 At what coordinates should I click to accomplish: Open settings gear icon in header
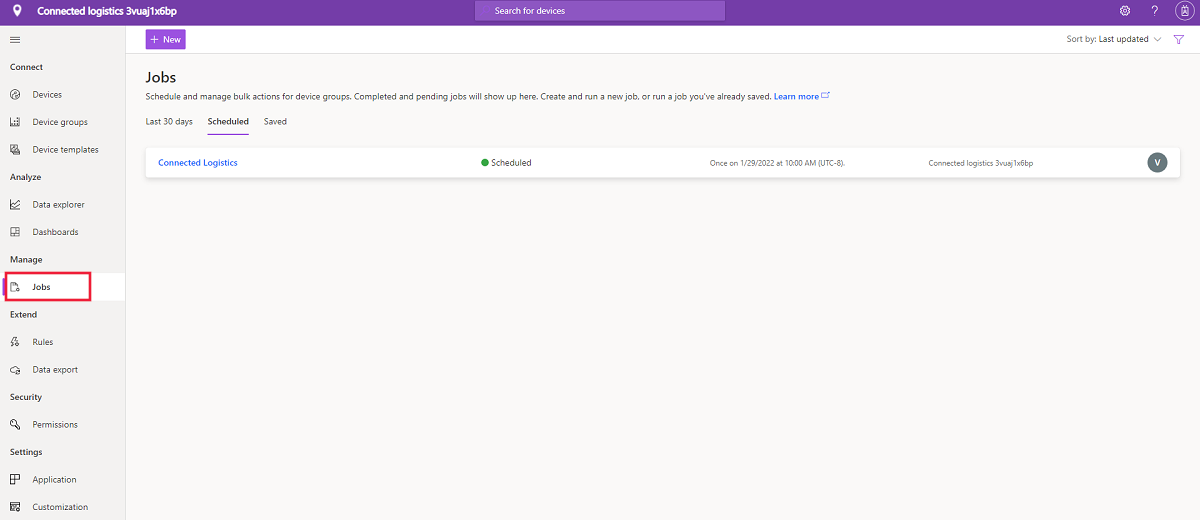coord(1125,11)
